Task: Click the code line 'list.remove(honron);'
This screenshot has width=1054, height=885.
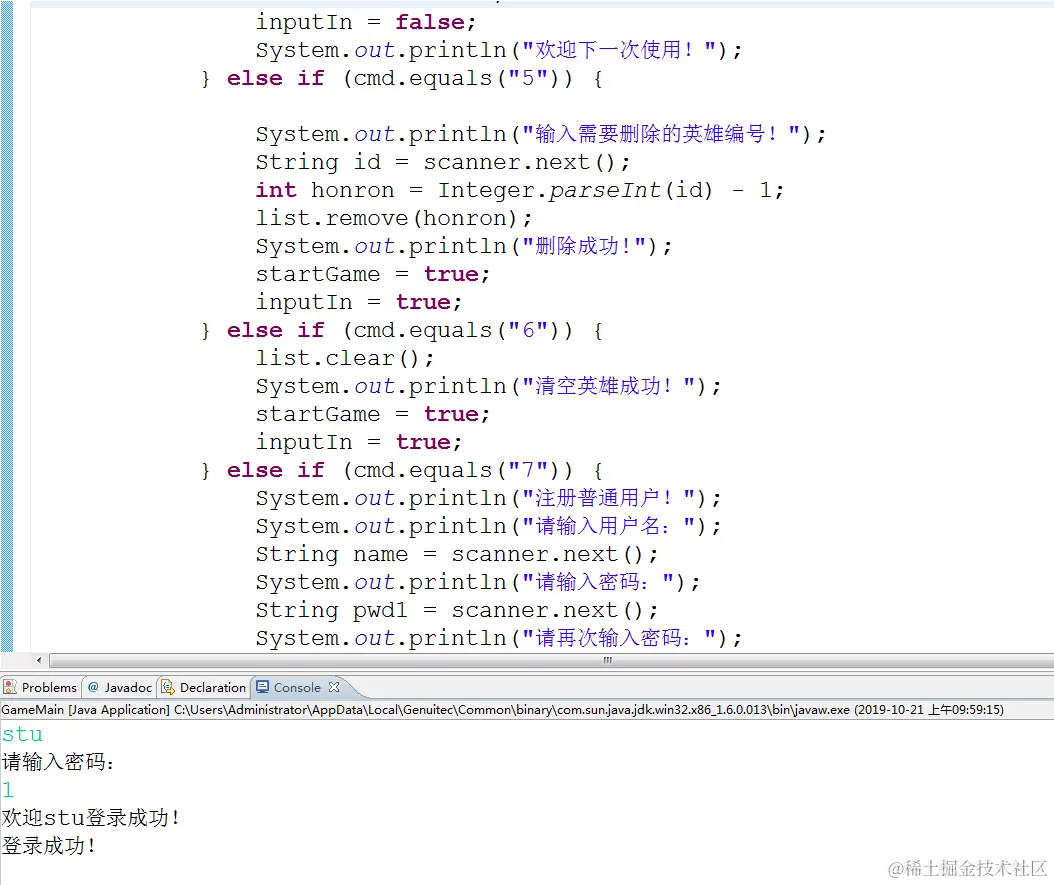Action: click(x=393, y=218)
